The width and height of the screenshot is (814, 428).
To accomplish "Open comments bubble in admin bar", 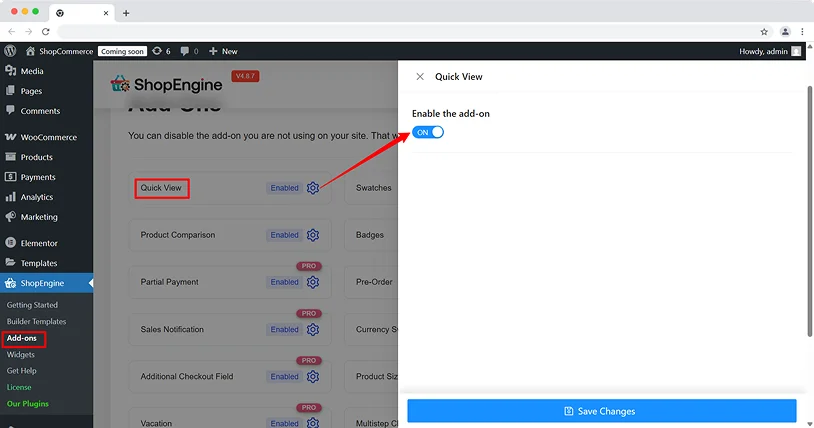I will 189,51.
